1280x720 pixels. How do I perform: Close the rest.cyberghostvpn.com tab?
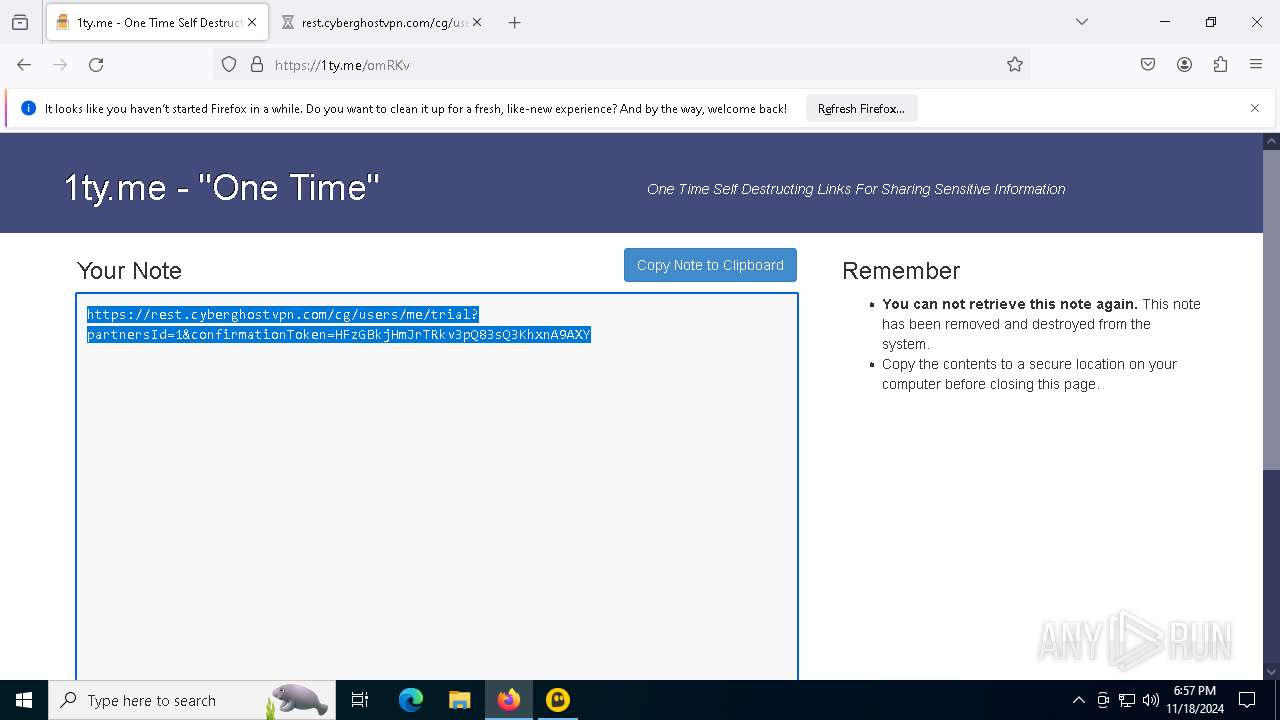click(x=477, y=22)
